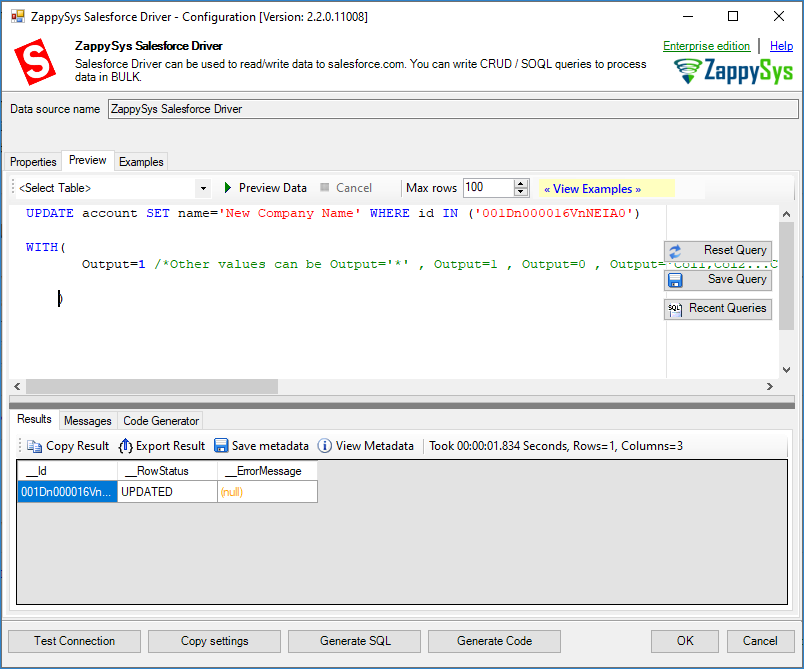Click the green Preview Data play icon

[x=228, y=188]
